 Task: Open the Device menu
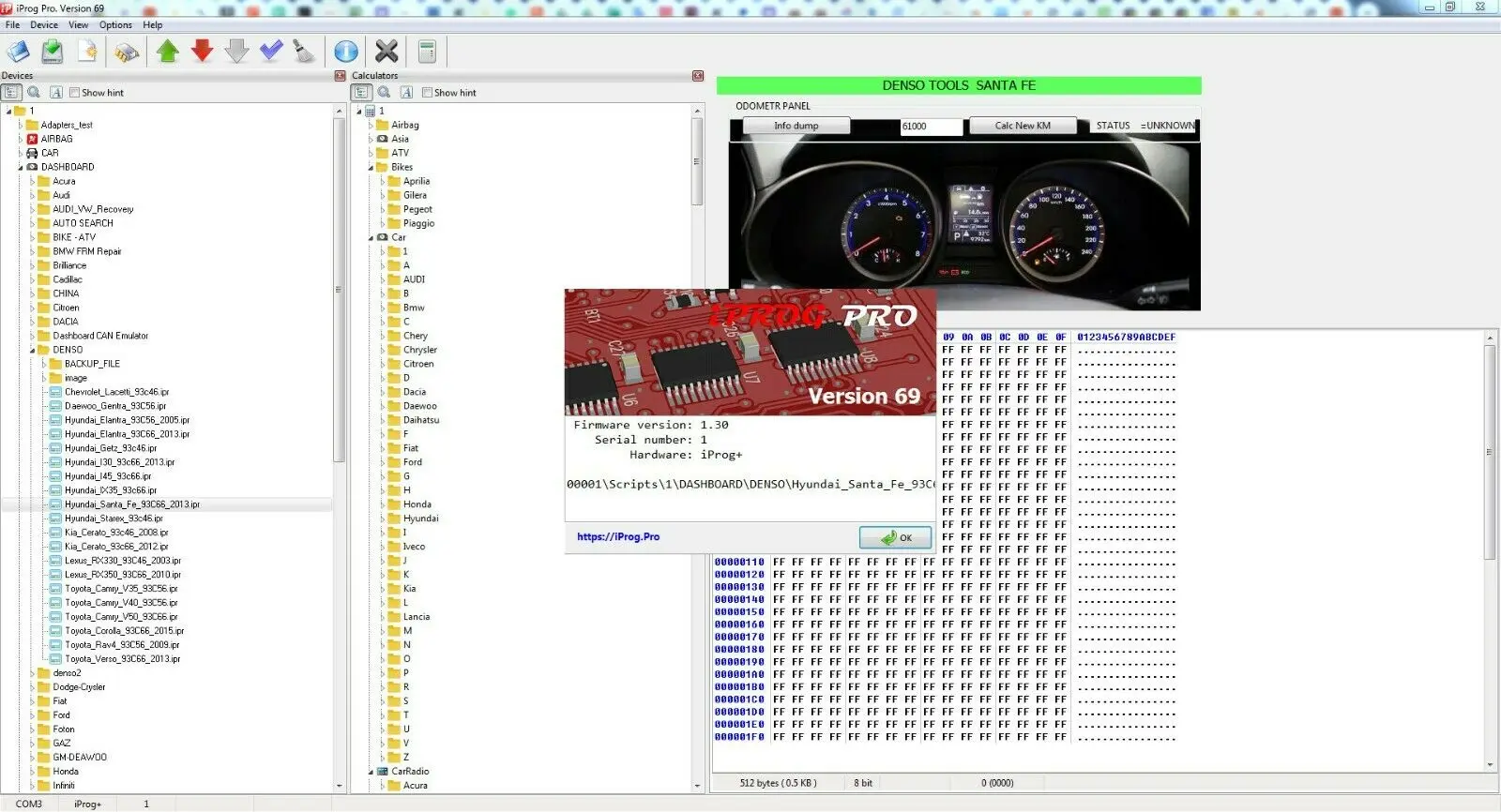click(44, 25)
